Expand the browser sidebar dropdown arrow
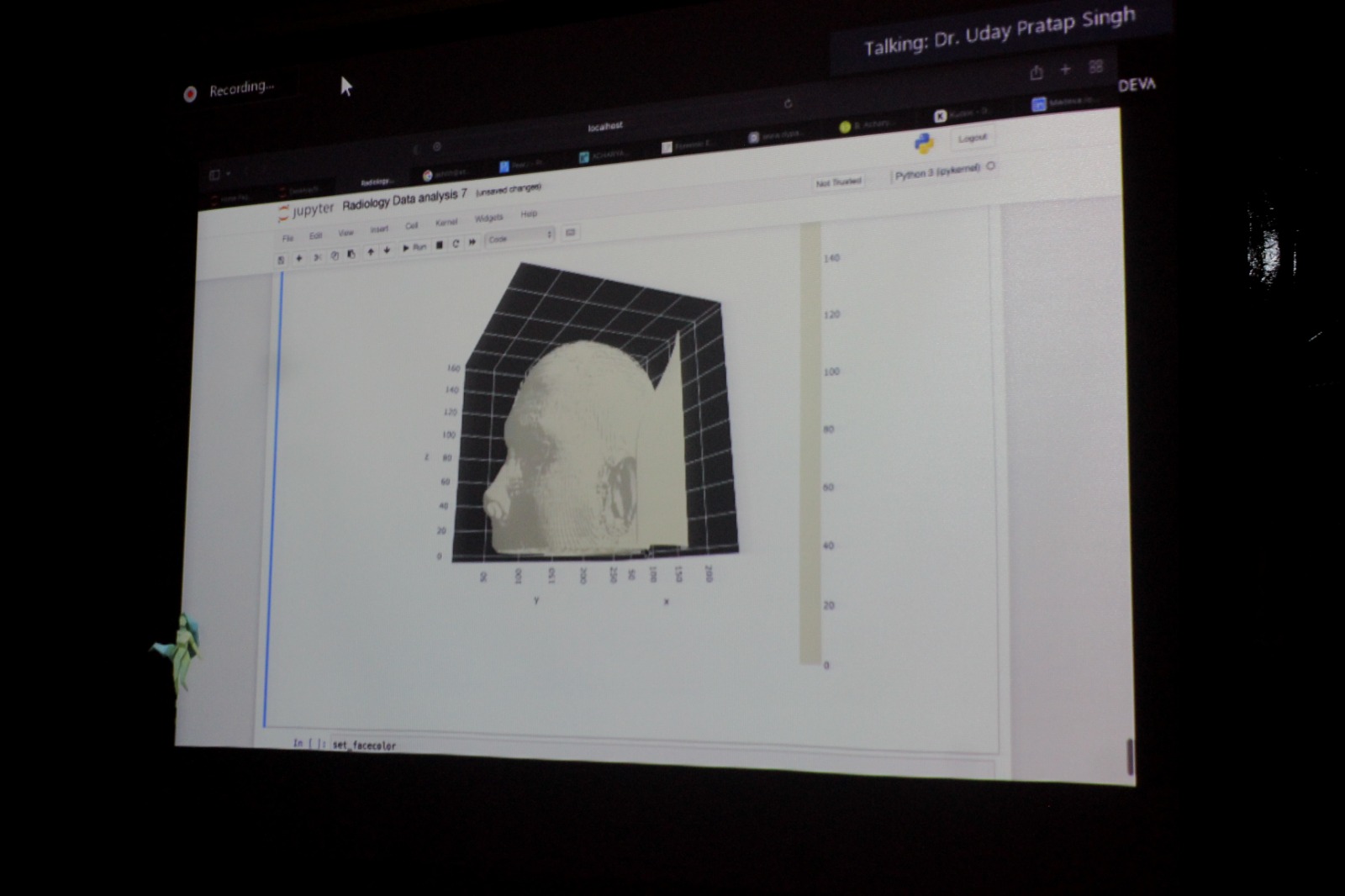 click(228, 175)
